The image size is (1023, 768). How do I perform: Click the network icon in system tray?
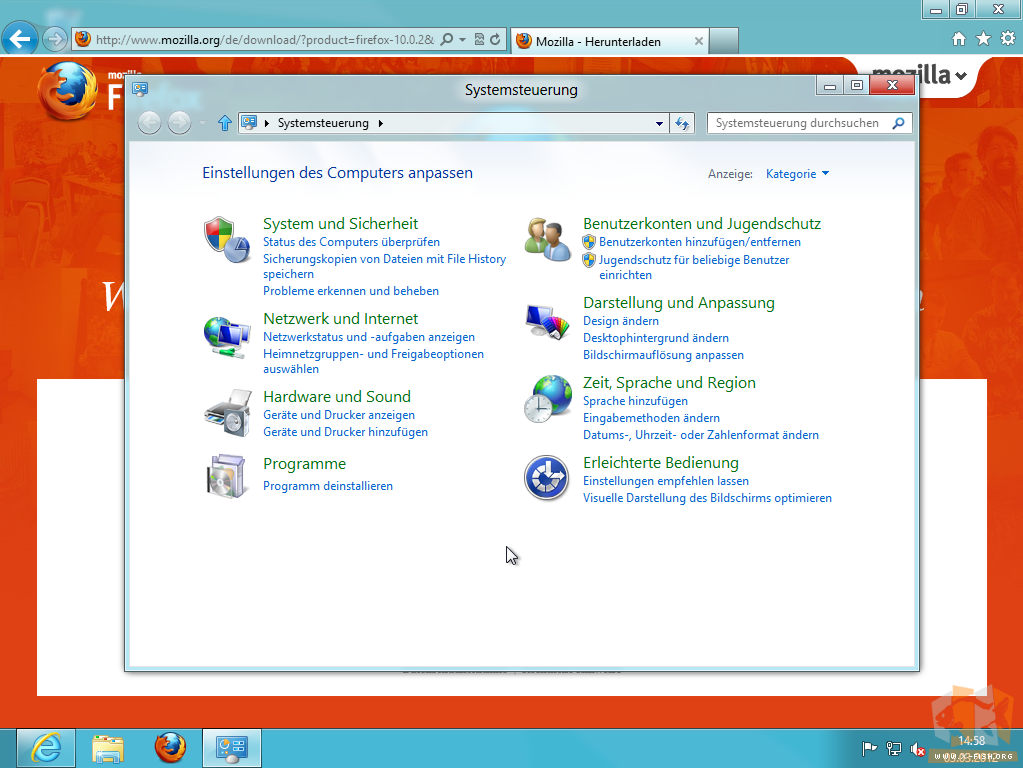pyautogui.click(x=894, y=749)
